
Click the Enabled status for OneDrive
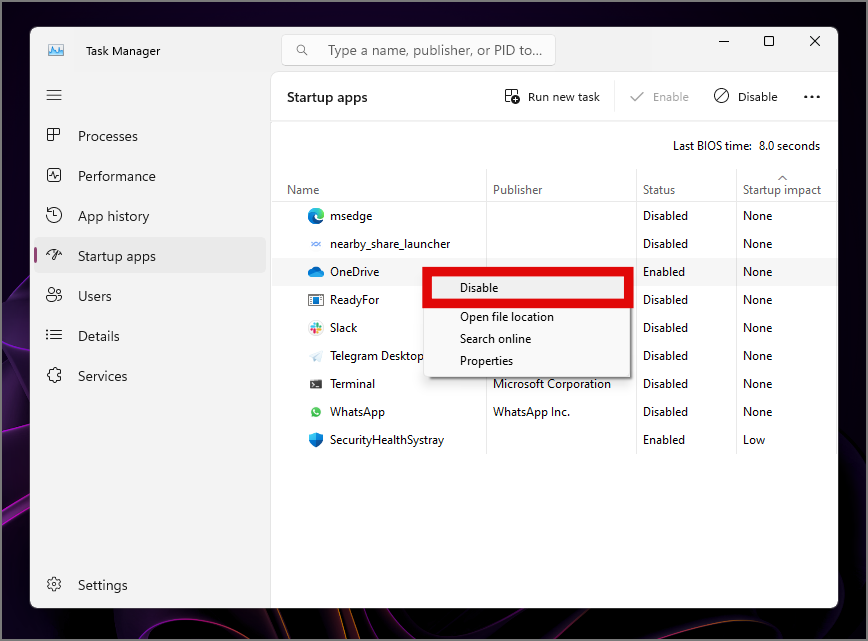[664, 272]
